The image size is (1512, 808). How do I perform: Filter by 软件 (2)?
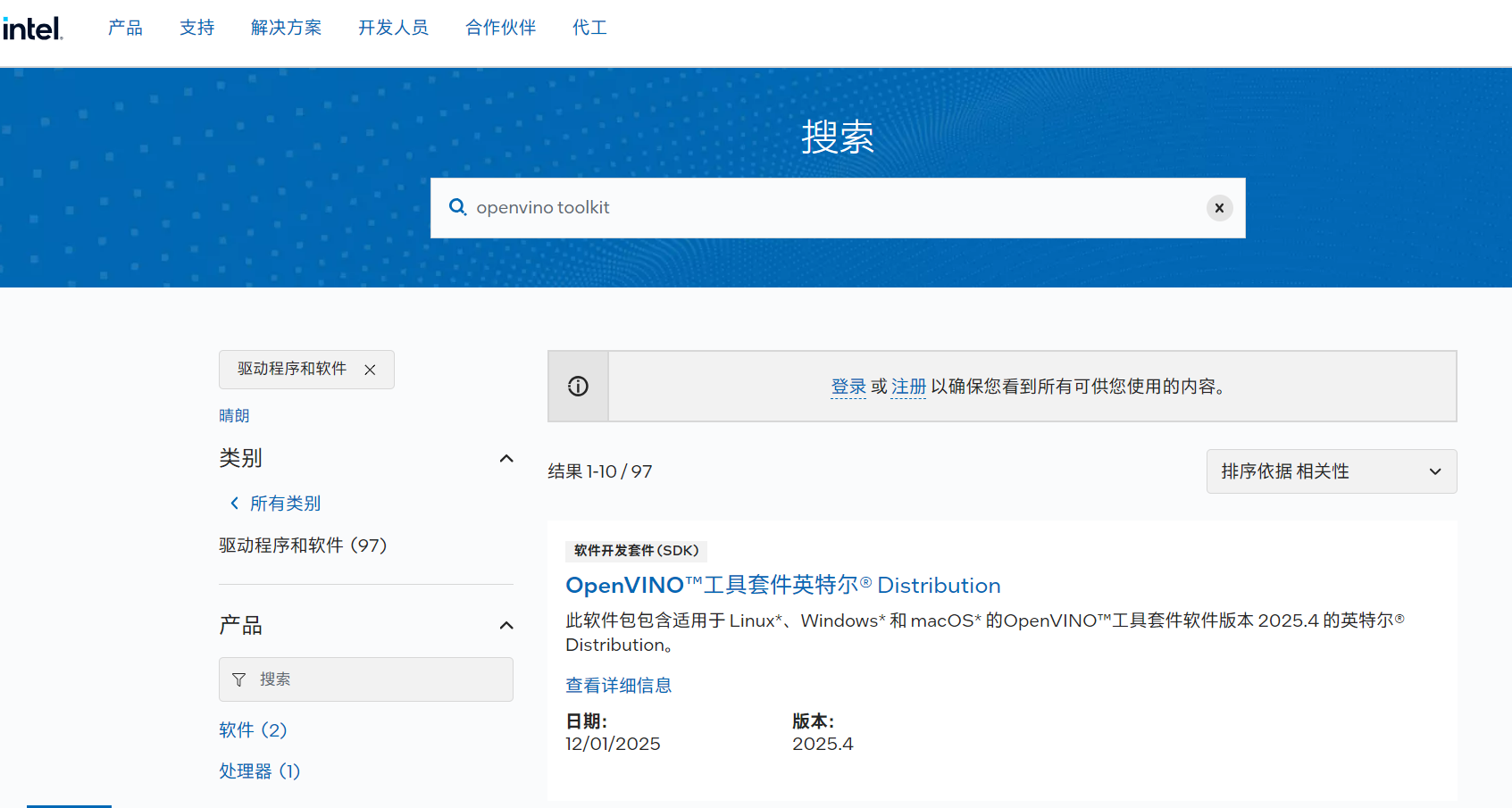pos(253,730)
